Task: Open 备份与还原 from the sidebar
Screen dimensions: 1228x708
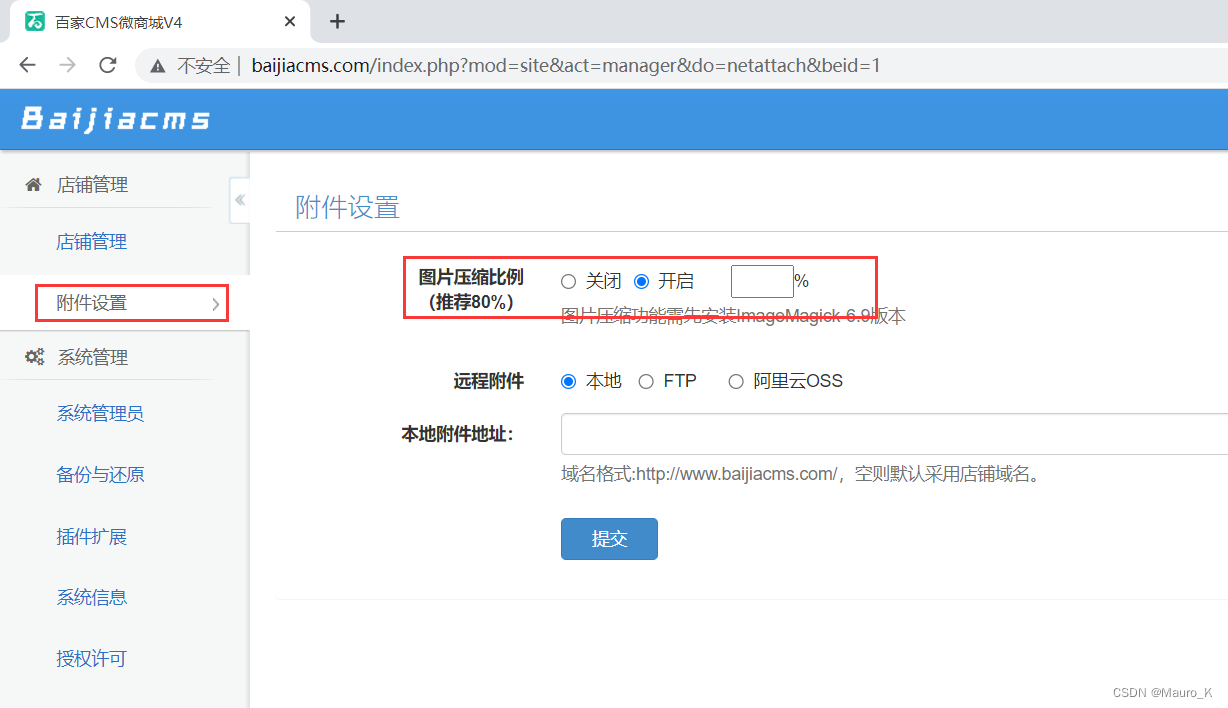Action: click(100, 474)
